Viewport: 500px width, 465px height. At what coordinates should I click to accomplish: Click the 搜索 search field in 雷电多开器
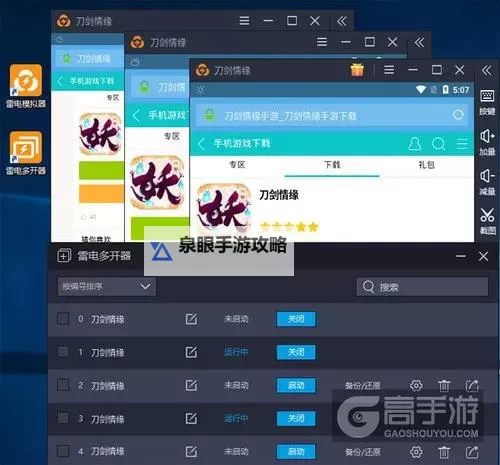tap(422, 287)
